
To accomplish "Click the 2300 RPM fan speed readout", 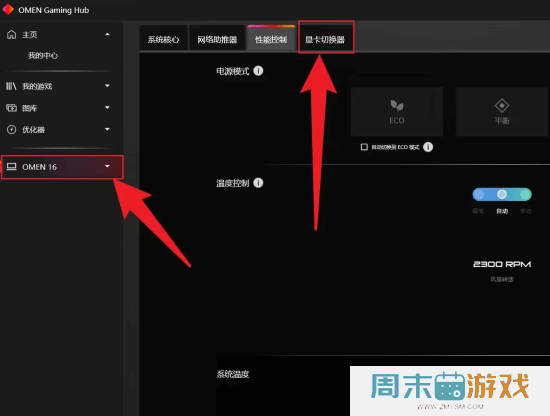I will 502,264.
